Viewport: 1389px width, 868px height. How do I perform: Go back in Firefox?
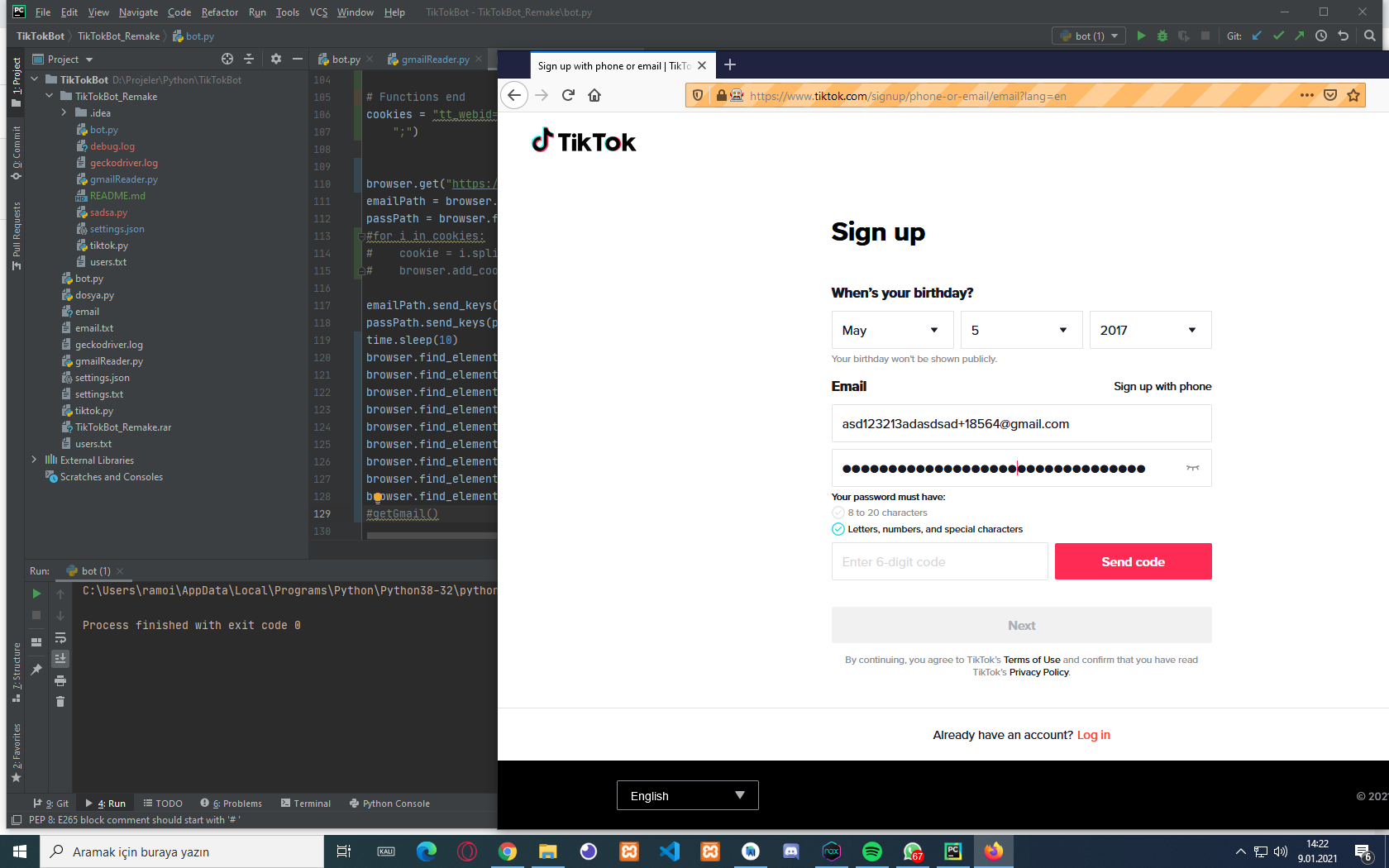pyautogui.click(x=514, y=95)
